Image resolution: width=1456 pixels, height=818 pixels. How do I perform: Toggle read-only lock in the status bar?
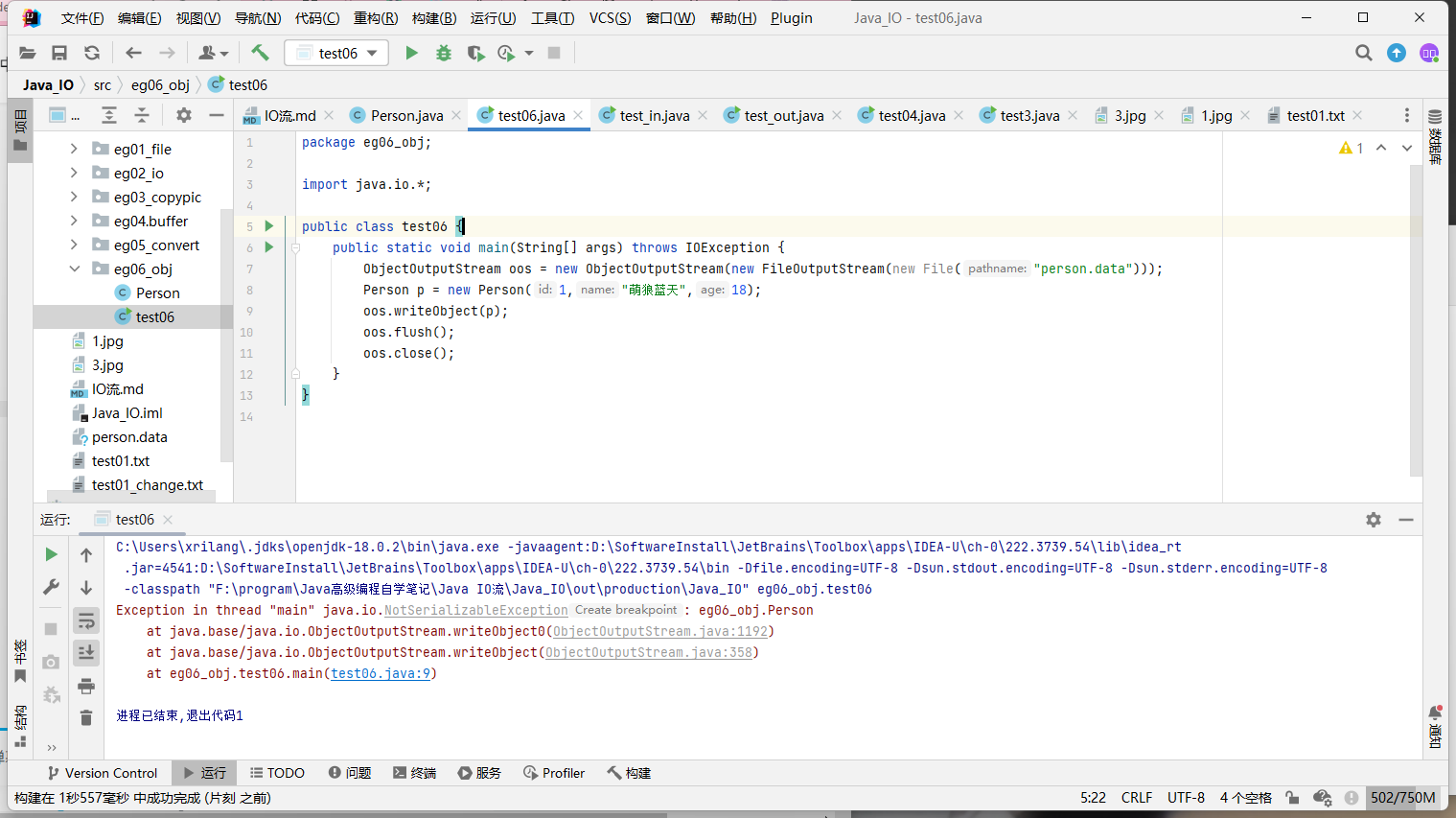[1292, 798]
